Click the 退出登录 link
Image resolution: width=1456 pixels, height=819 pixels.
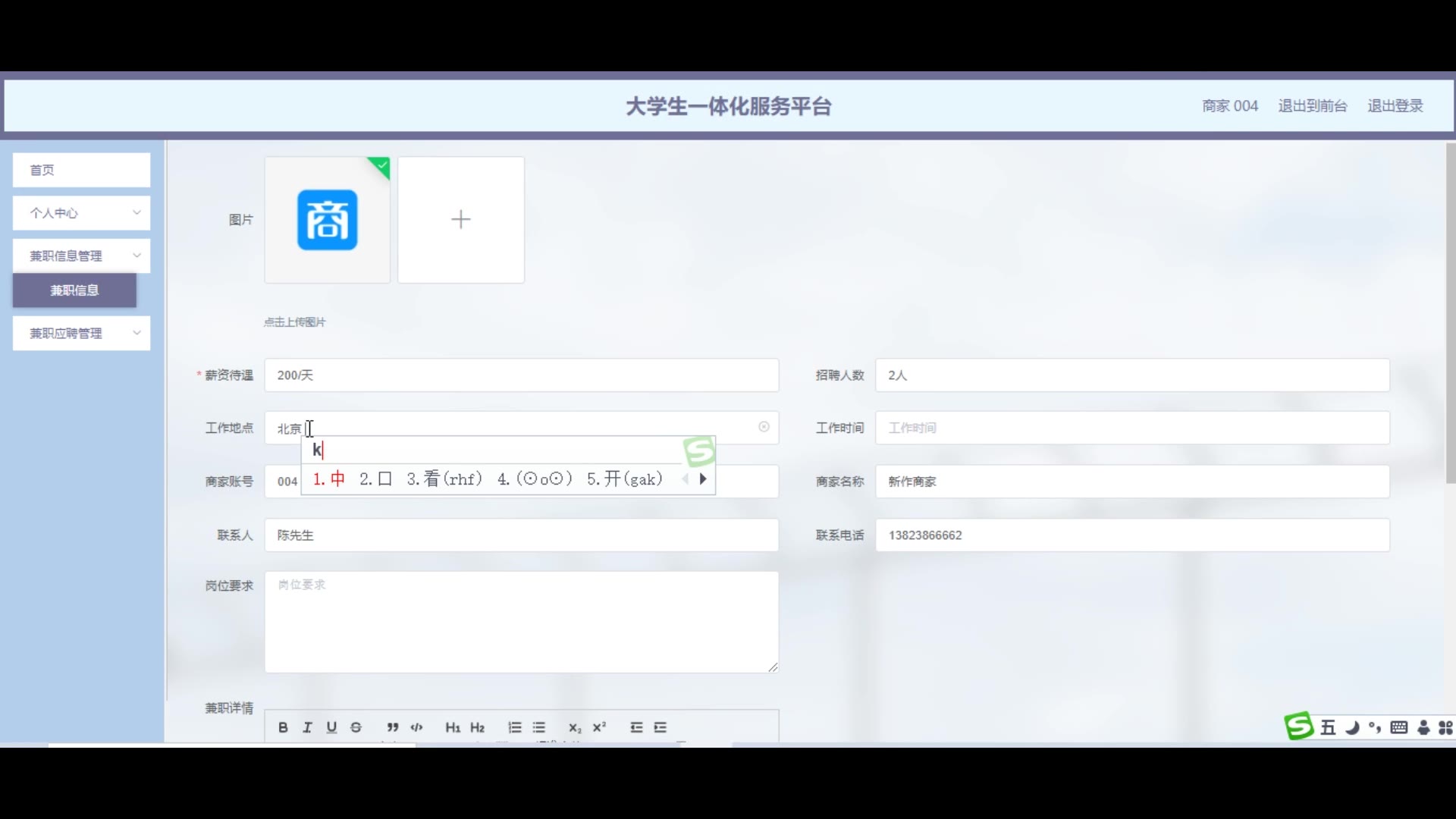(x=1395, y=106)
